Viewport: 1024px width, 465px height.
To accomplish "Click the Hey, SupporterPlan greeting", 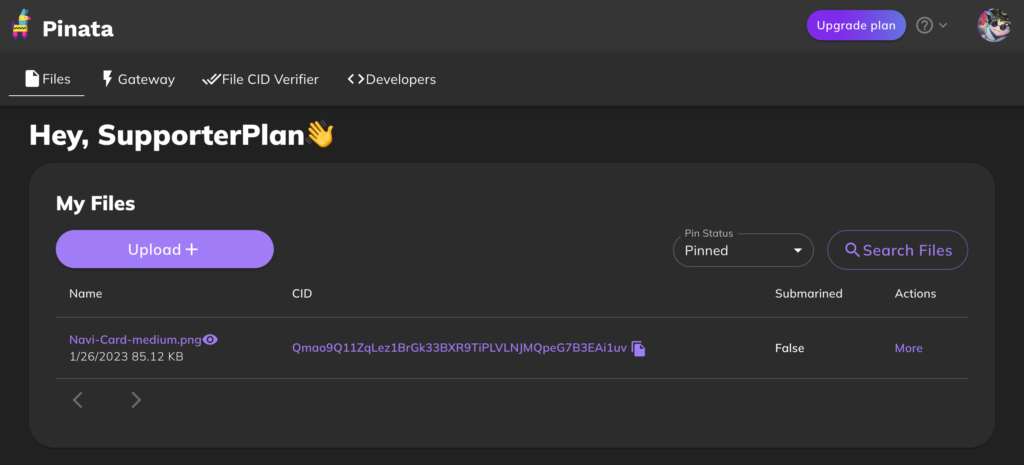I will click(182, 135).
